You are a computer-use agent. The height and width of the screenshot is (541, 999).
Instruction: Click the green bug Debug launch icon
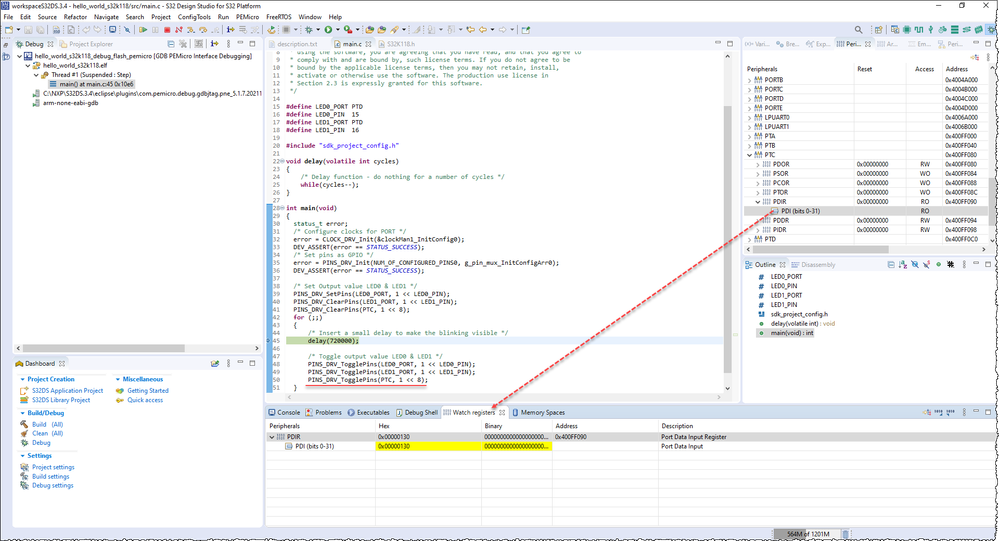pyautogui.click(x=309, y=29)
